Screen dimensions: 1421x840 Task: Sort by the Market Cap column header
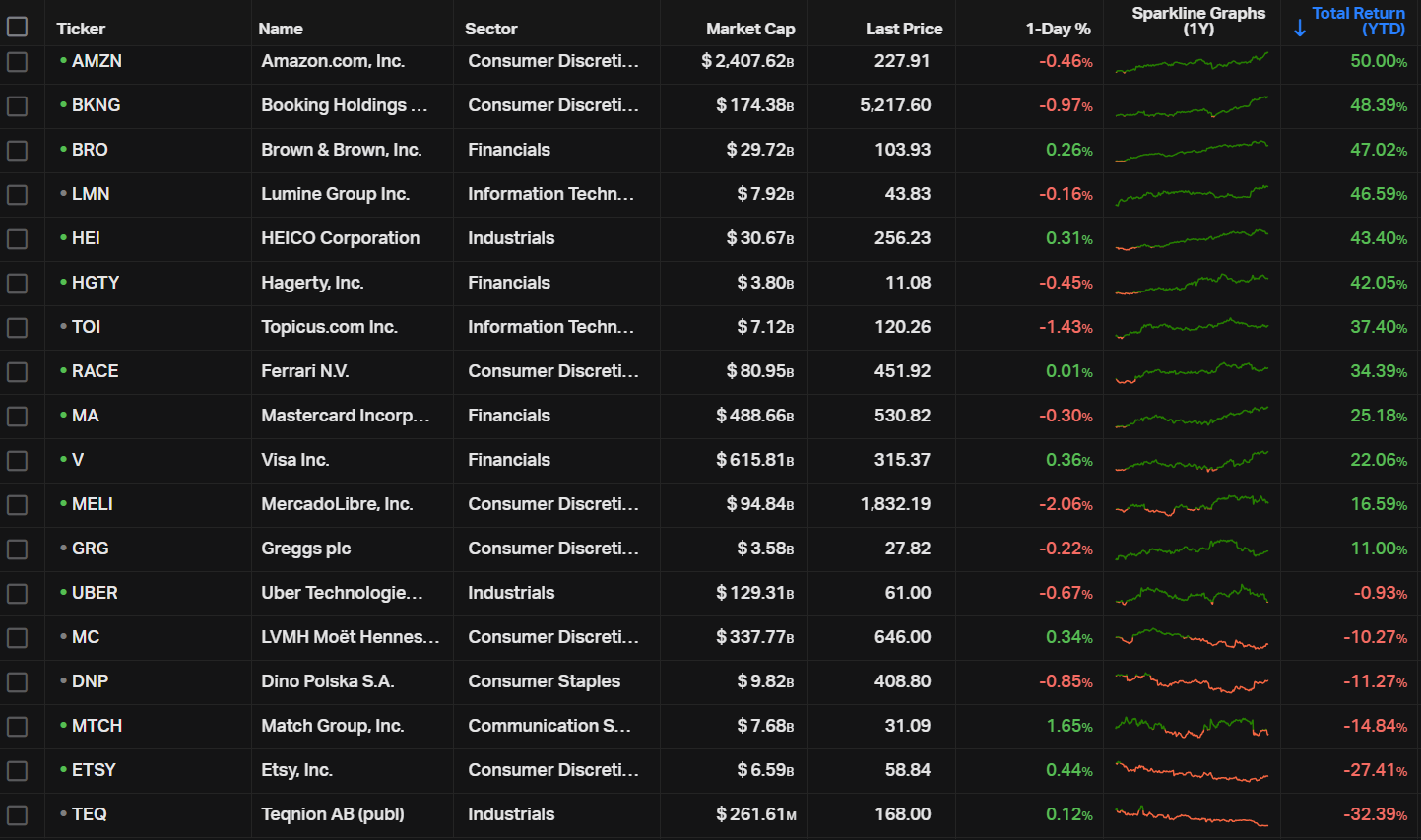point(750,29)
